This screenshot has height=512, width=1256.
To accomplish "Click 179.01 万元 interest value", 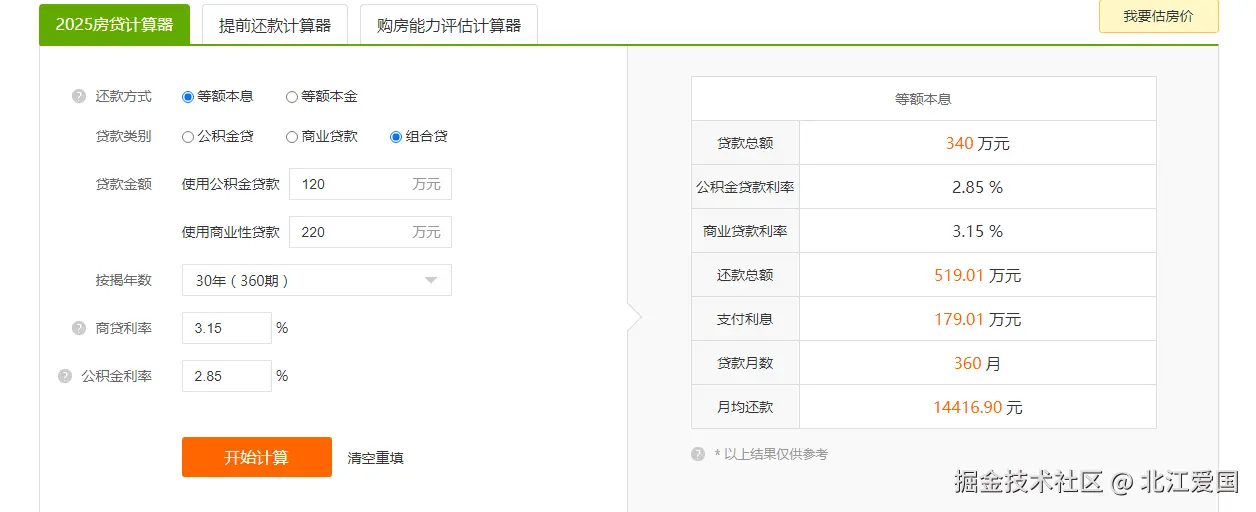I will click(978, 319).
